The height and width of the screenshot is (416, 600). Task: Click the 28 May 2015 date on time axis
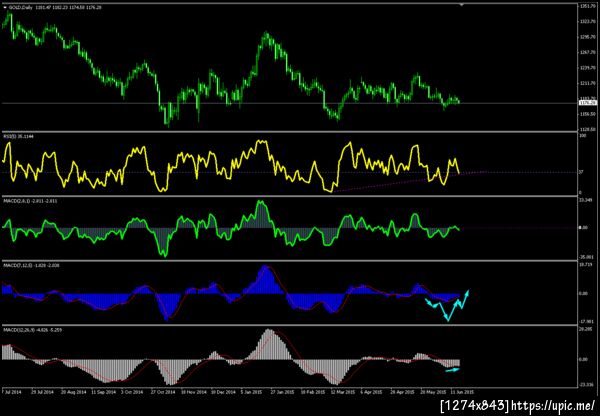click(x=432, y=392)
